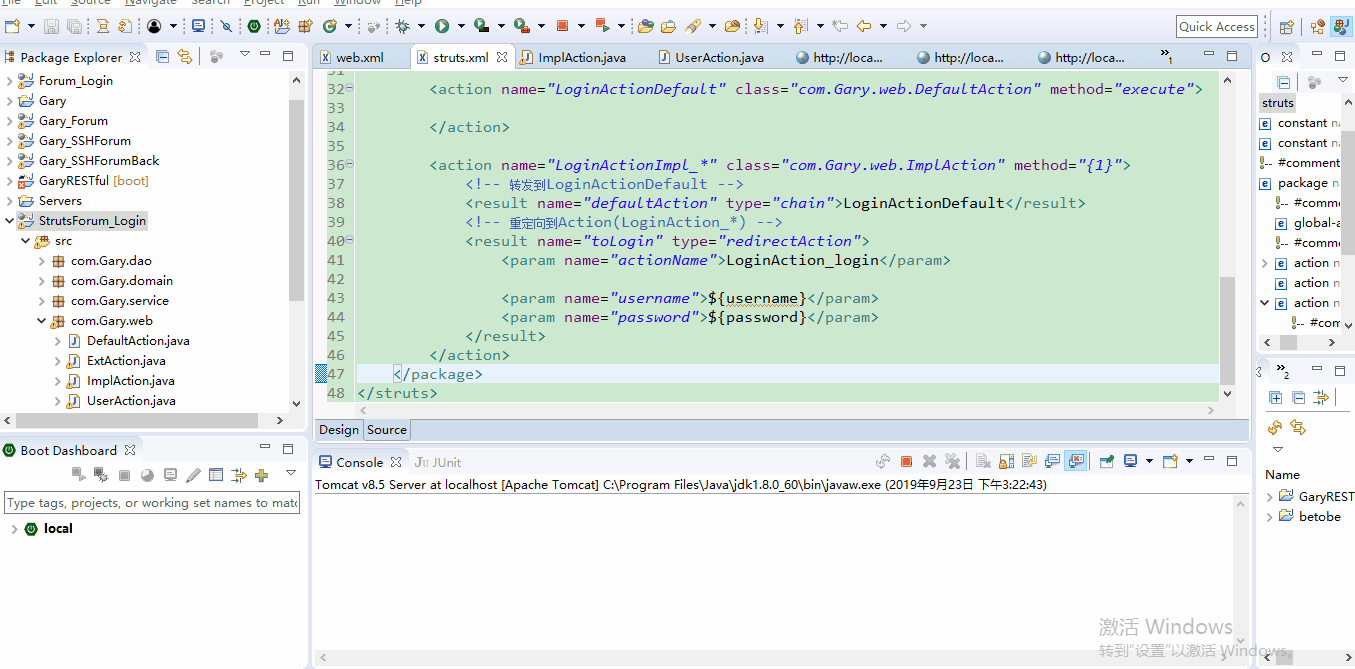Toggle show console on standard error change

[1076, 461]
